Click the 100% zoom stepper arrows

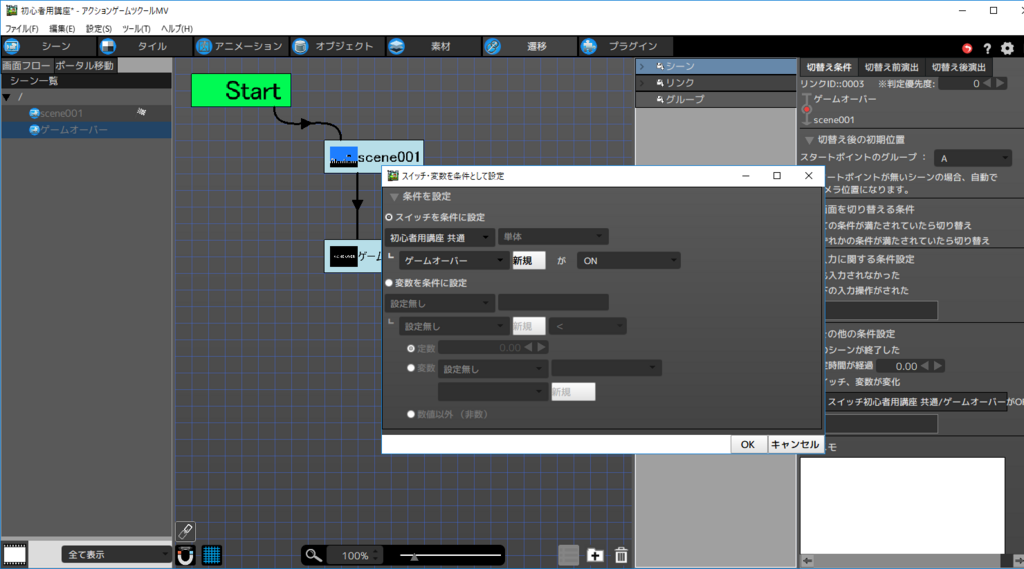(x=376, y=555)
